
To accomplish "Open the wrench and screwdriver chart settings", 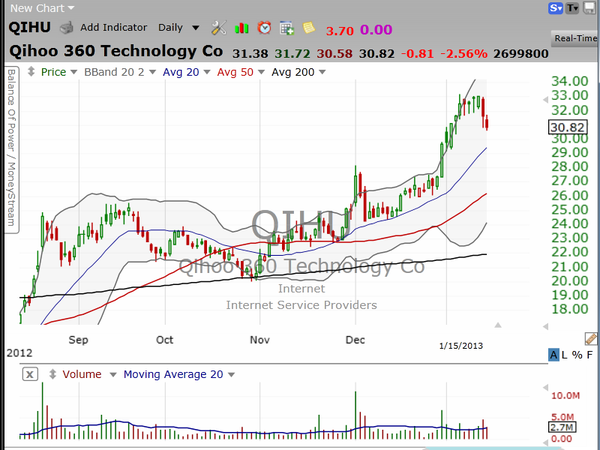I will [x=218, y=28].
